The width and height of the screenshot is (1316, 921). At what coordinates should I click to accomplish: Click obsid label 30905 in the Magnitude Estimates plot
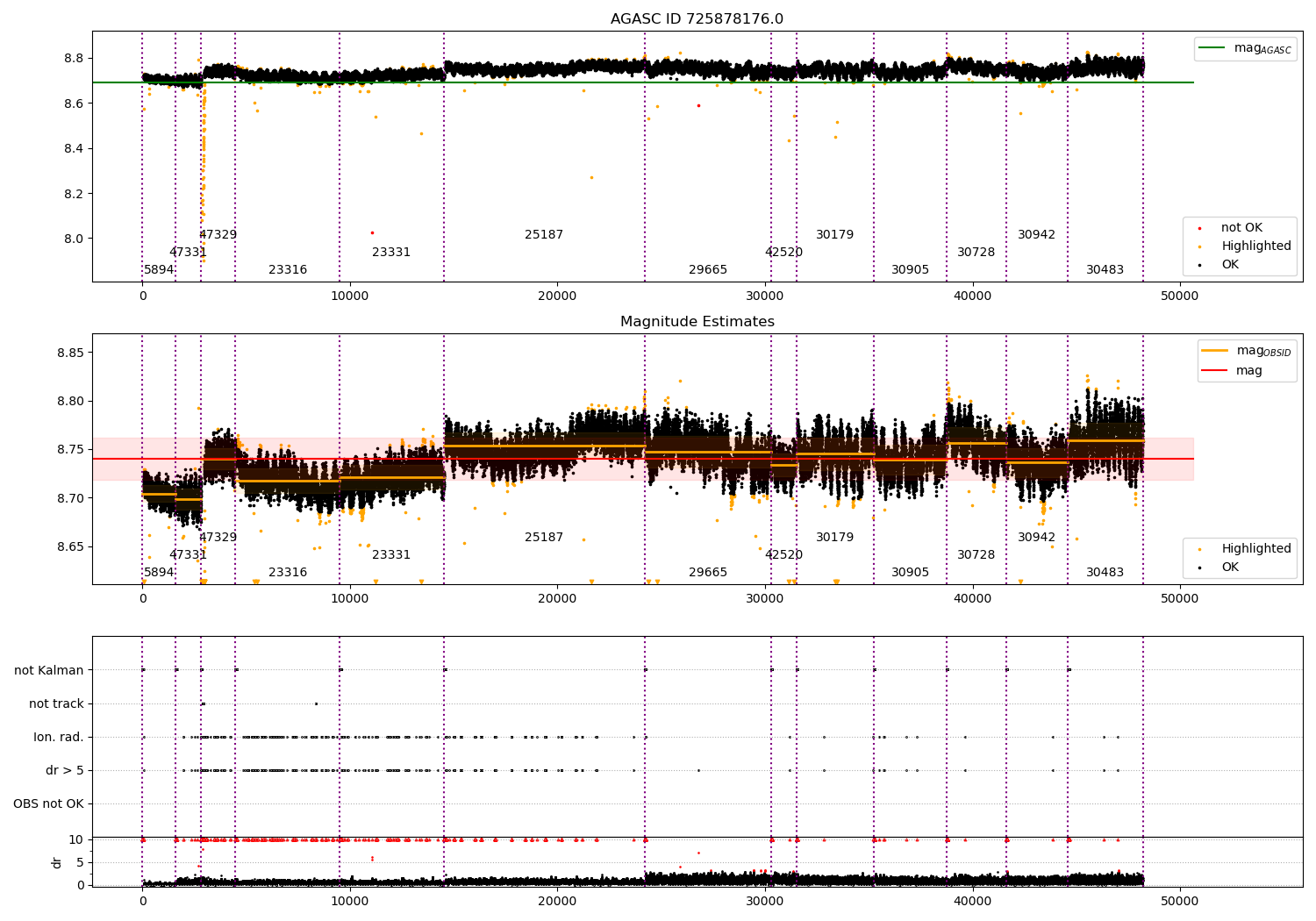910,573
